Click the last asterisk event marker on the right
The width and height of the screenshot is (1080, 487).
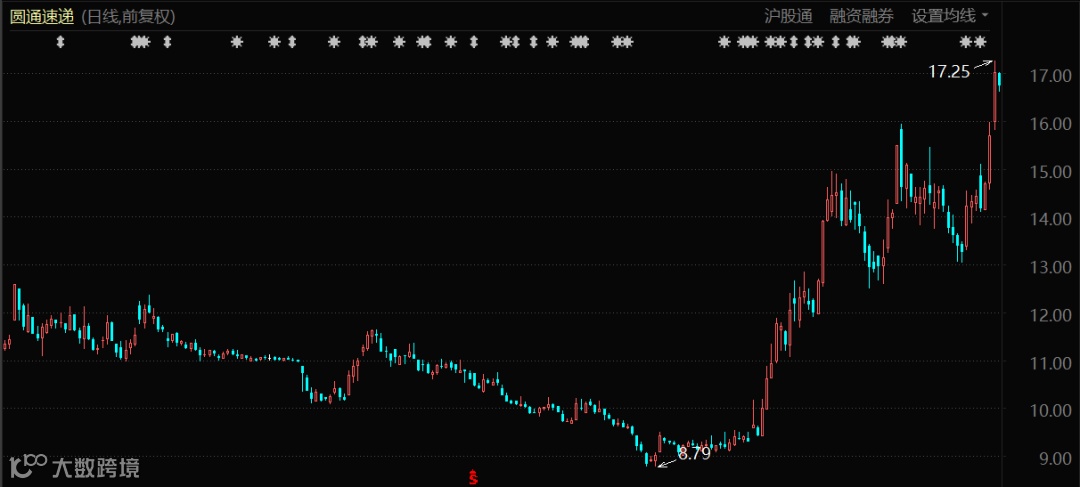[x=980, y=42]
